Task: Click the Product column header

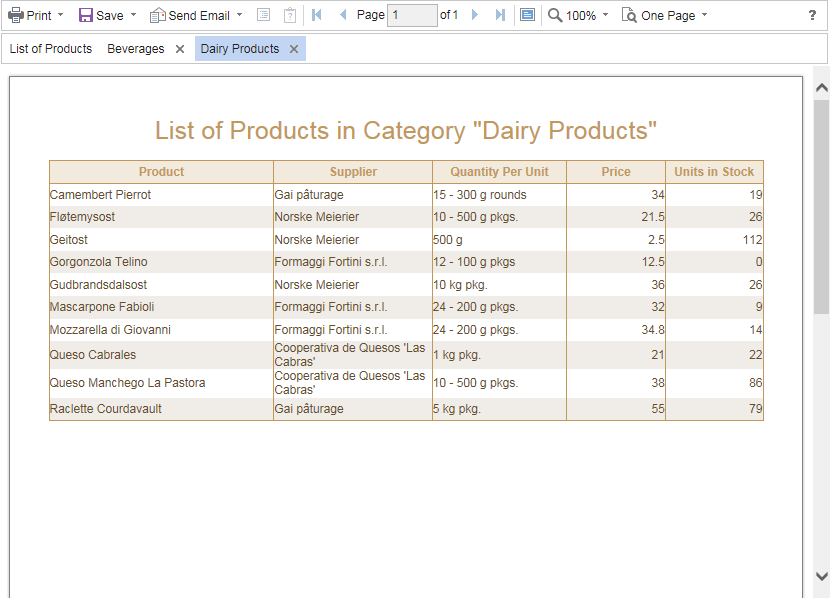Action: click(x=161, y=172)
